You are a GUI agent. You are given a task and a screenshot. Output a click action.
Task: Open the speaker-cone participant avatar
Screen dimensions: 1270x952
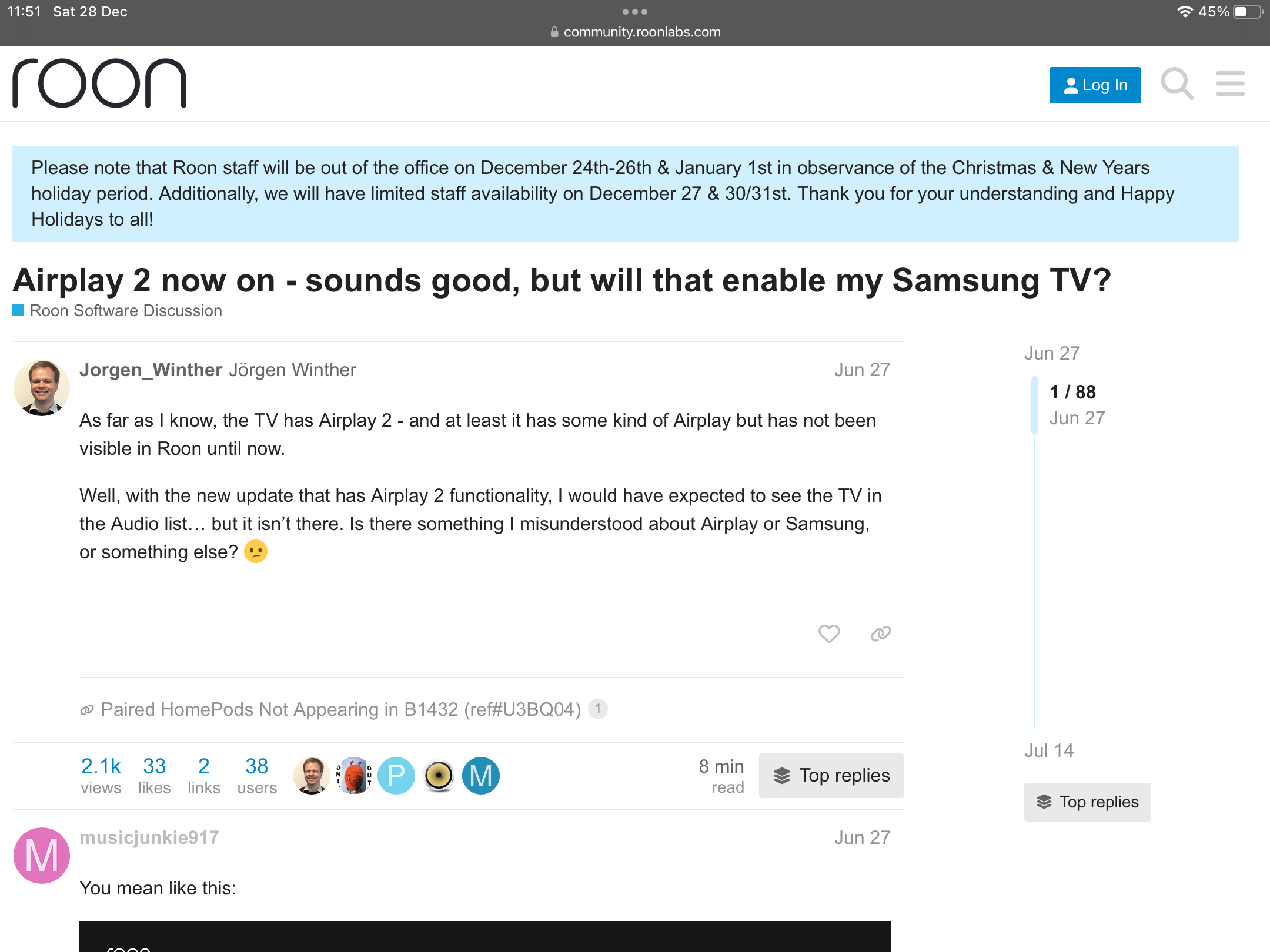(x=439, y=776)
